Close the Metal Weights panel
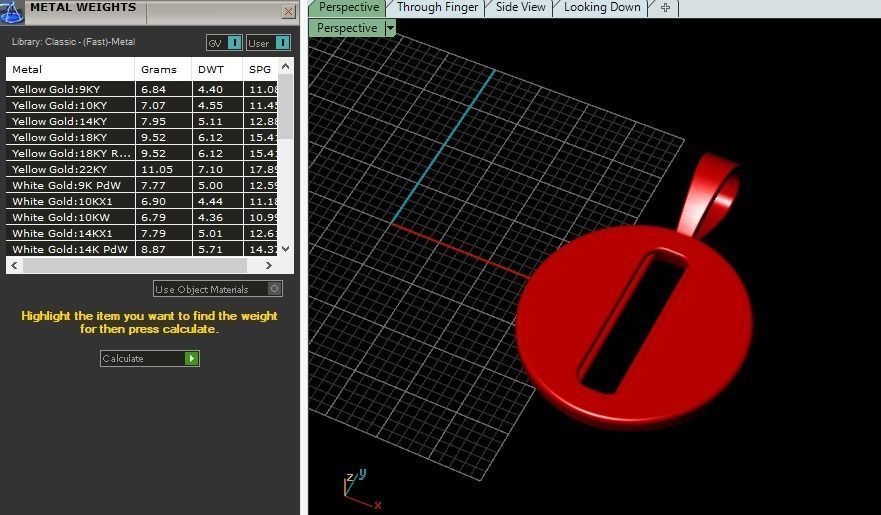Image resolution: width=881 pixels, height=515 pixels. tap(288, 11)
